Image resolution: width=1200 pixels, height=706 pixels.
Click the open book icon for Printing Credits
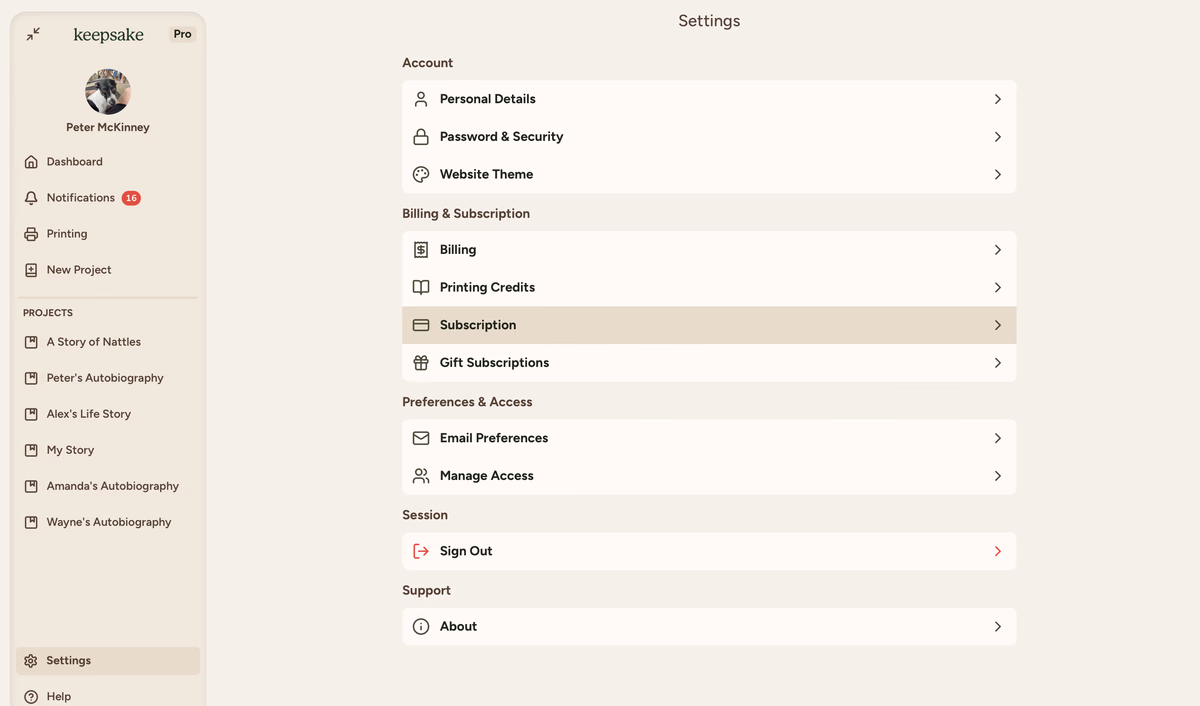(x=421, y=288)
